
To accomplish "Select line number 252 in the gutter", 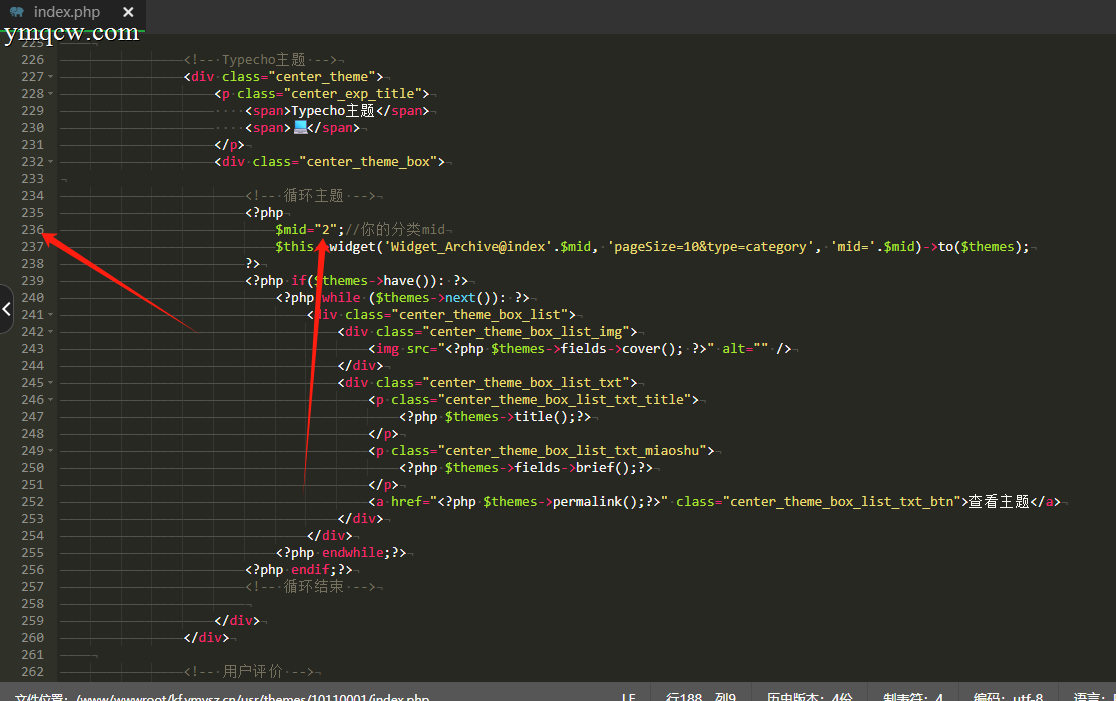I will click(x=32, y=502).
